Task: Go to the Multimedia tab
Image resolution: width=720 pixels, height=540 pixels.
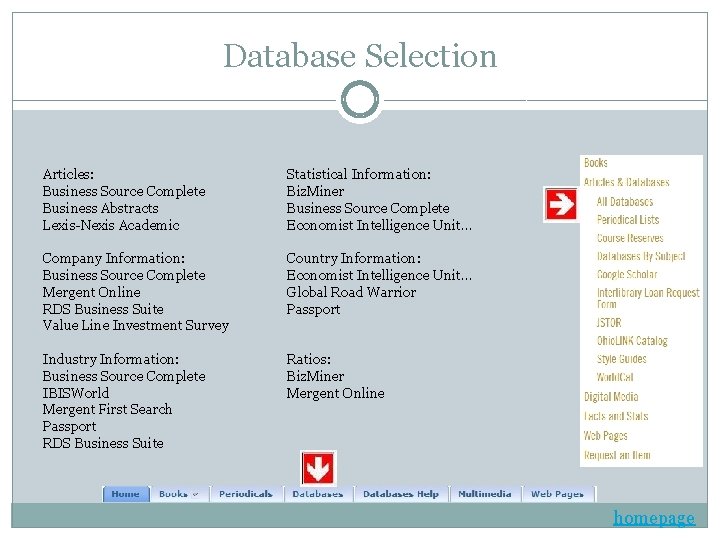Action: 484,494
